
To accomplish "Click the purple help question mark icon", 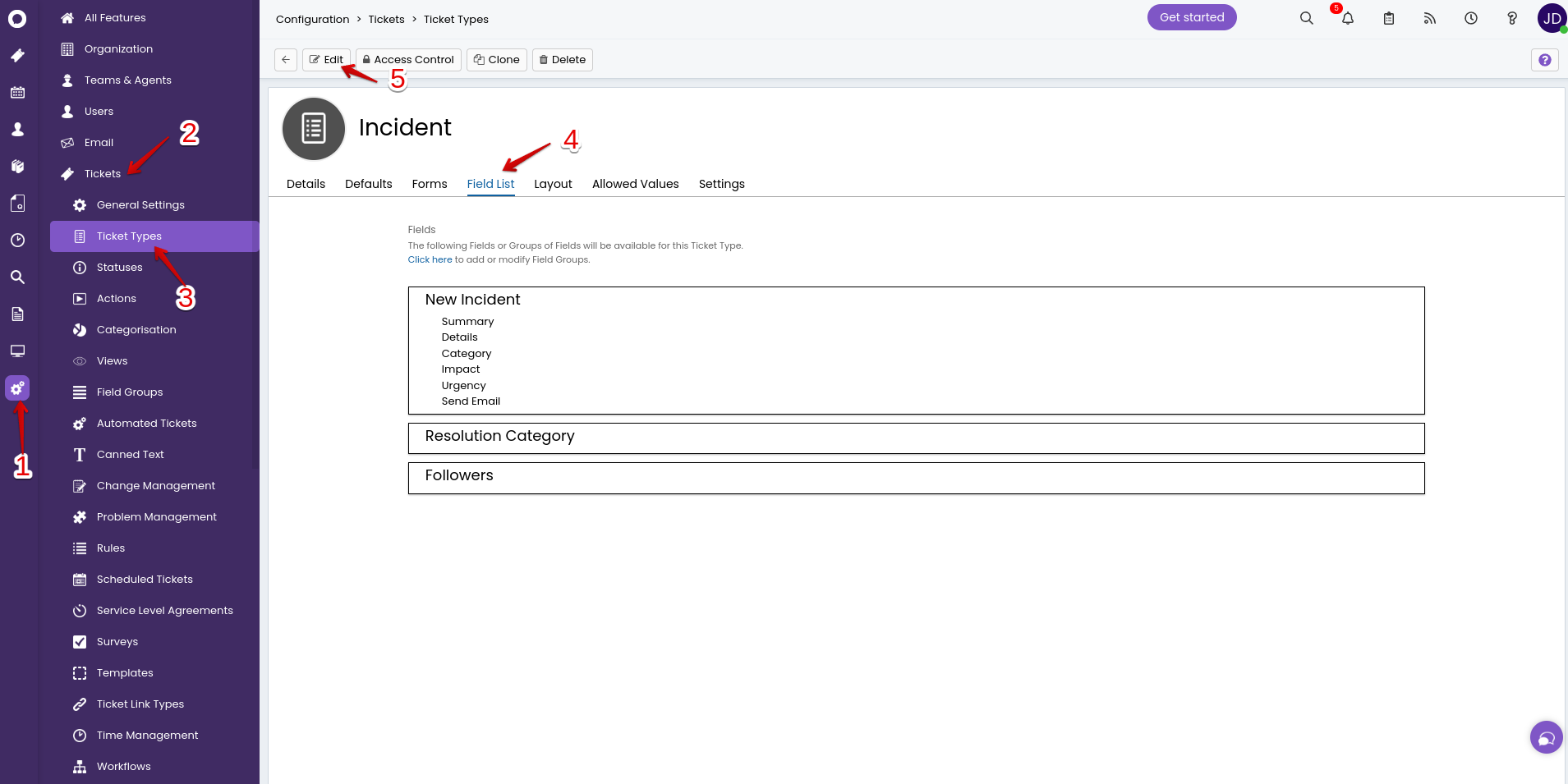I will 1544,60.
